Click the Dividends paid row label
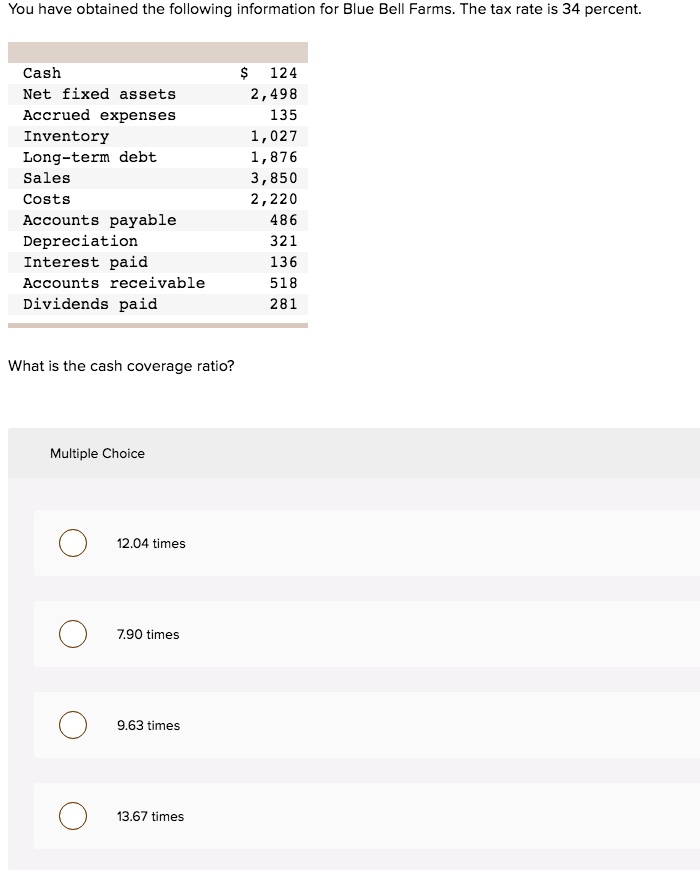 click(x=90, y=304)
